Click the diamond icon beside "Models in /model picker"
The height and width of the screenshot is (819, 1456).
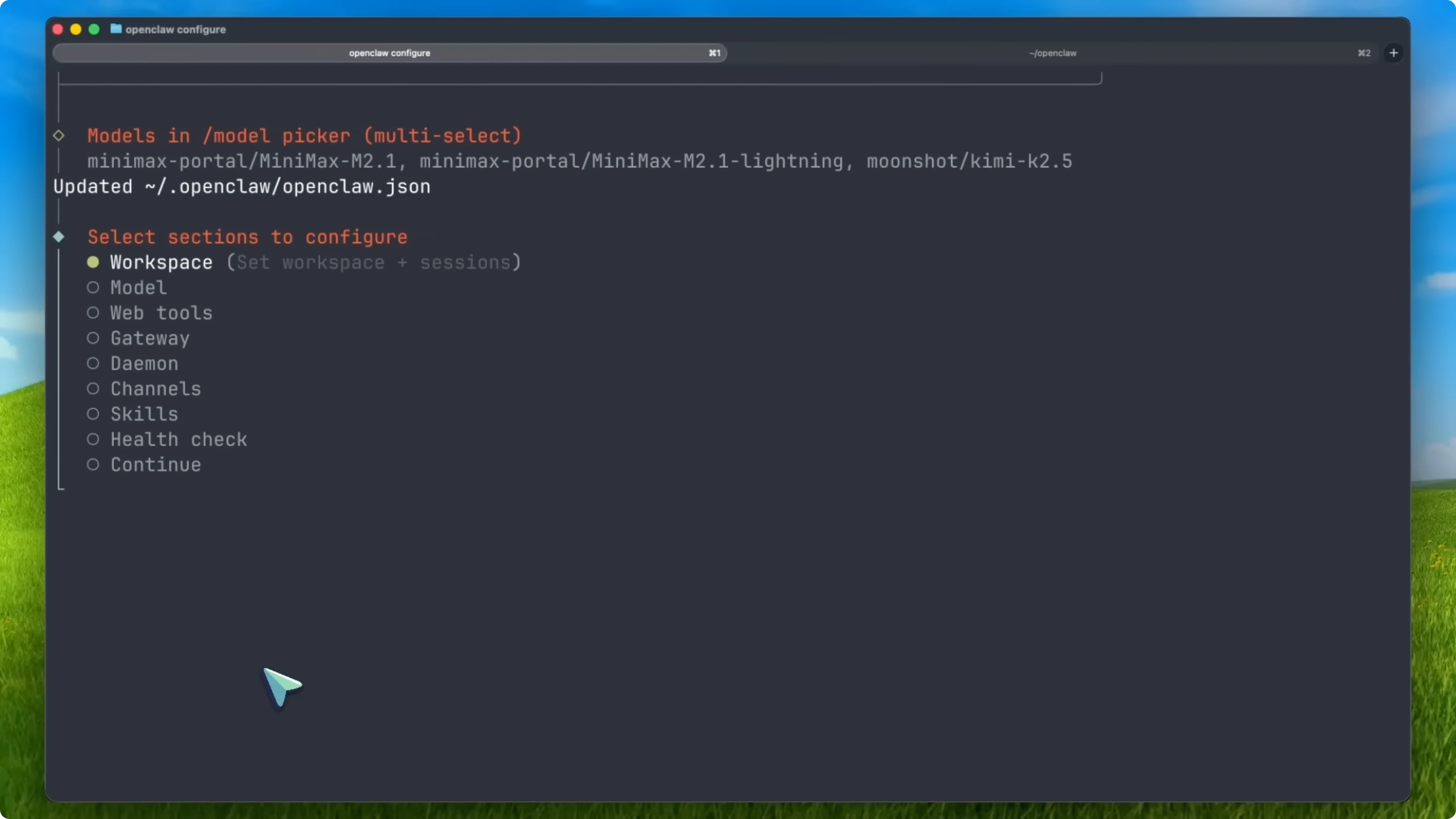click(59, 135)
